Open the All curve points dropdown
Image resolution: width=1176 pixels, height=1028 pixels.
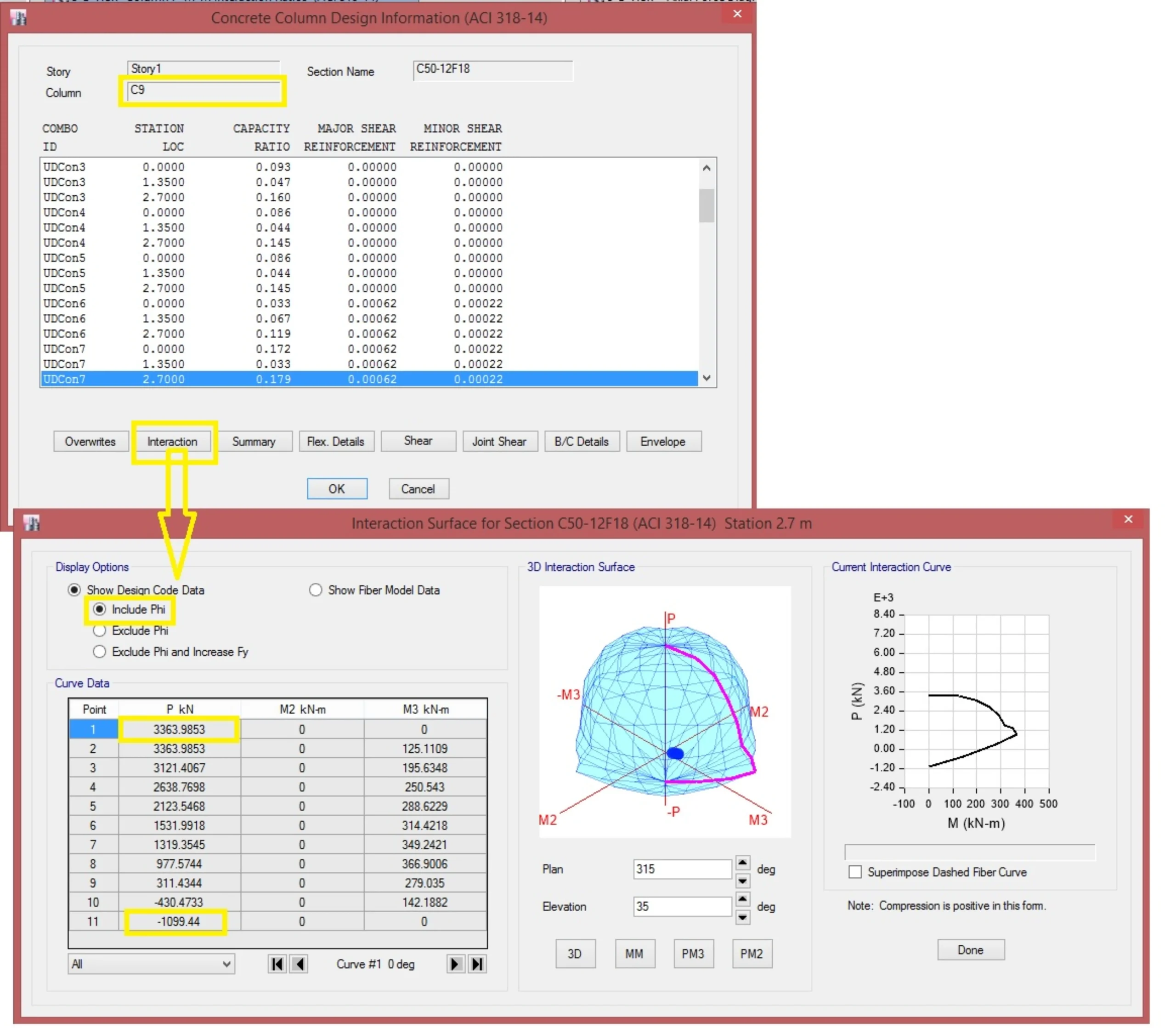152,964
